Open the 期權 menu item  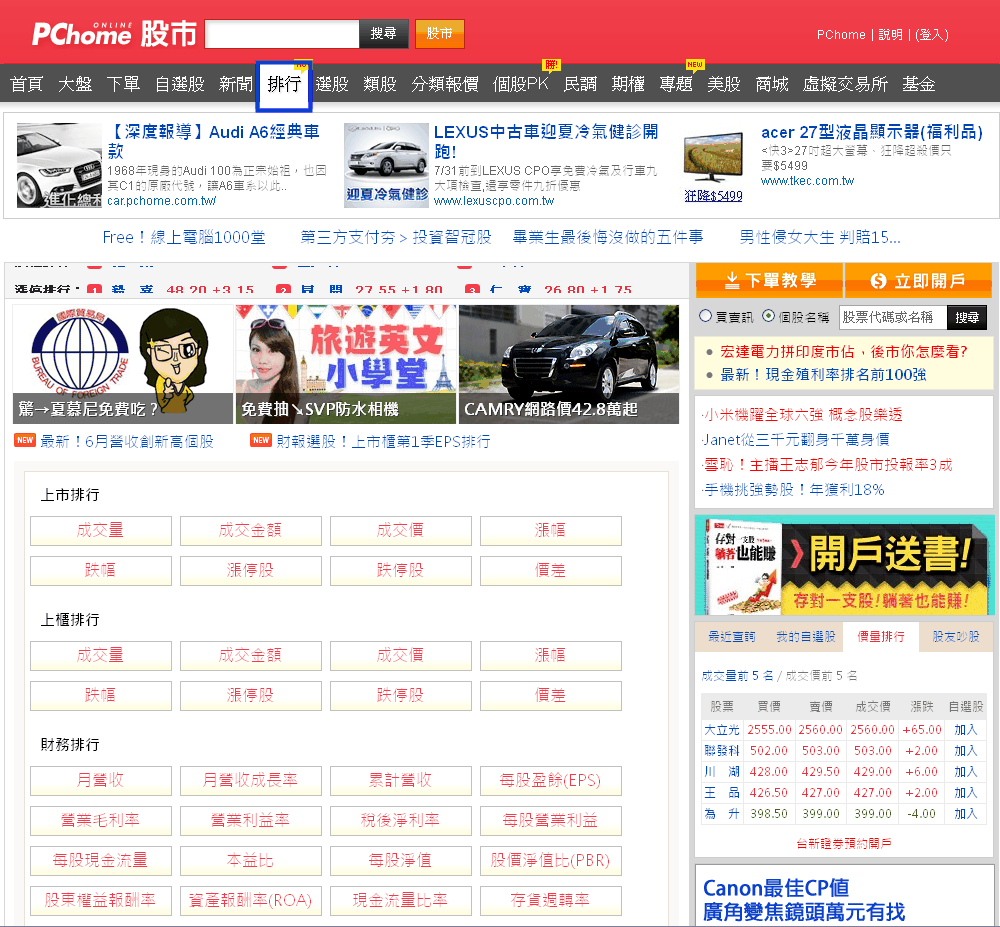628,84
